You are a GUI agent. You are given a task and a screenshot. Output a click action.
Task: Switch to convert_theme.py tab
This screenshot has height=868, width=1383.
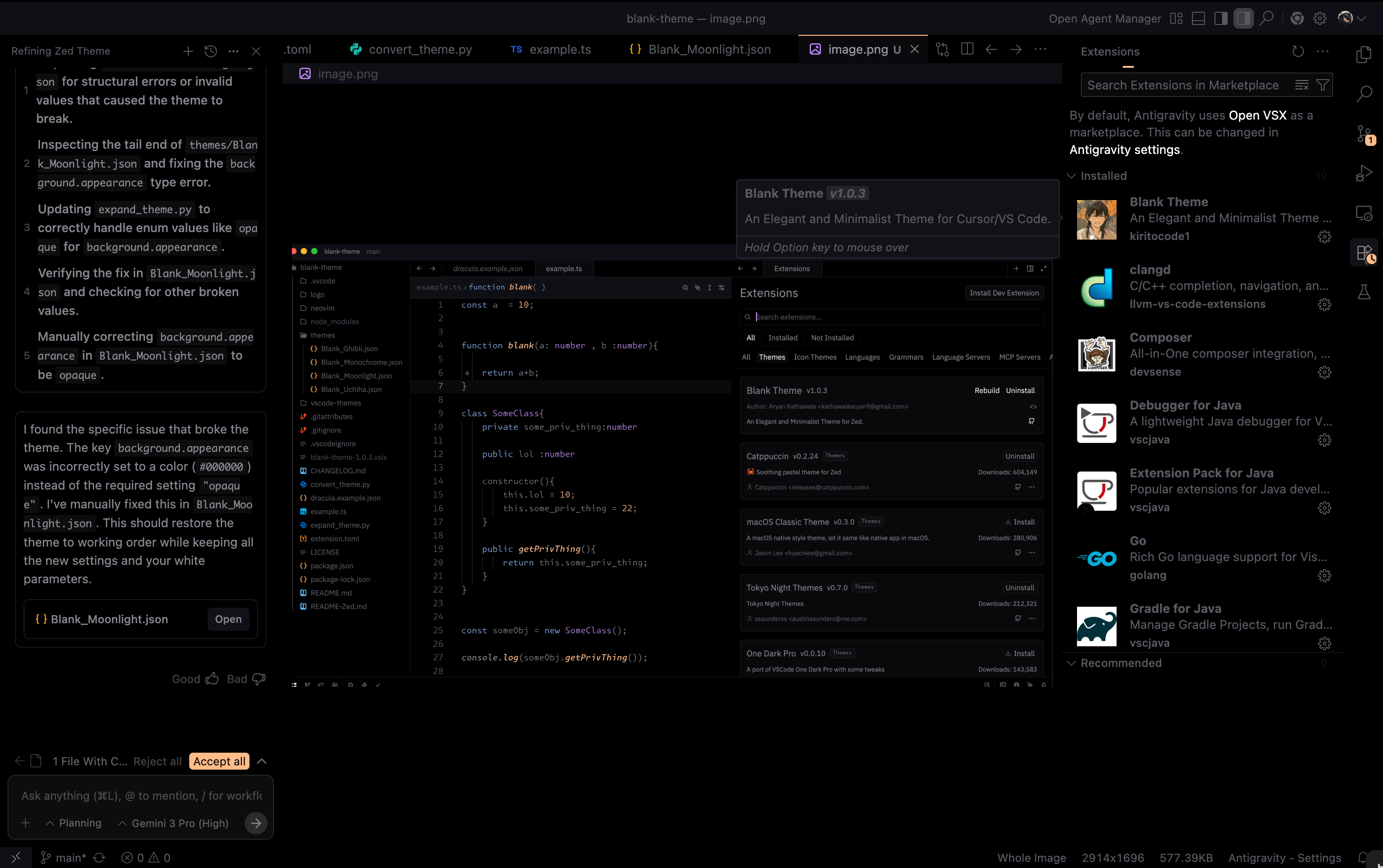411,49
